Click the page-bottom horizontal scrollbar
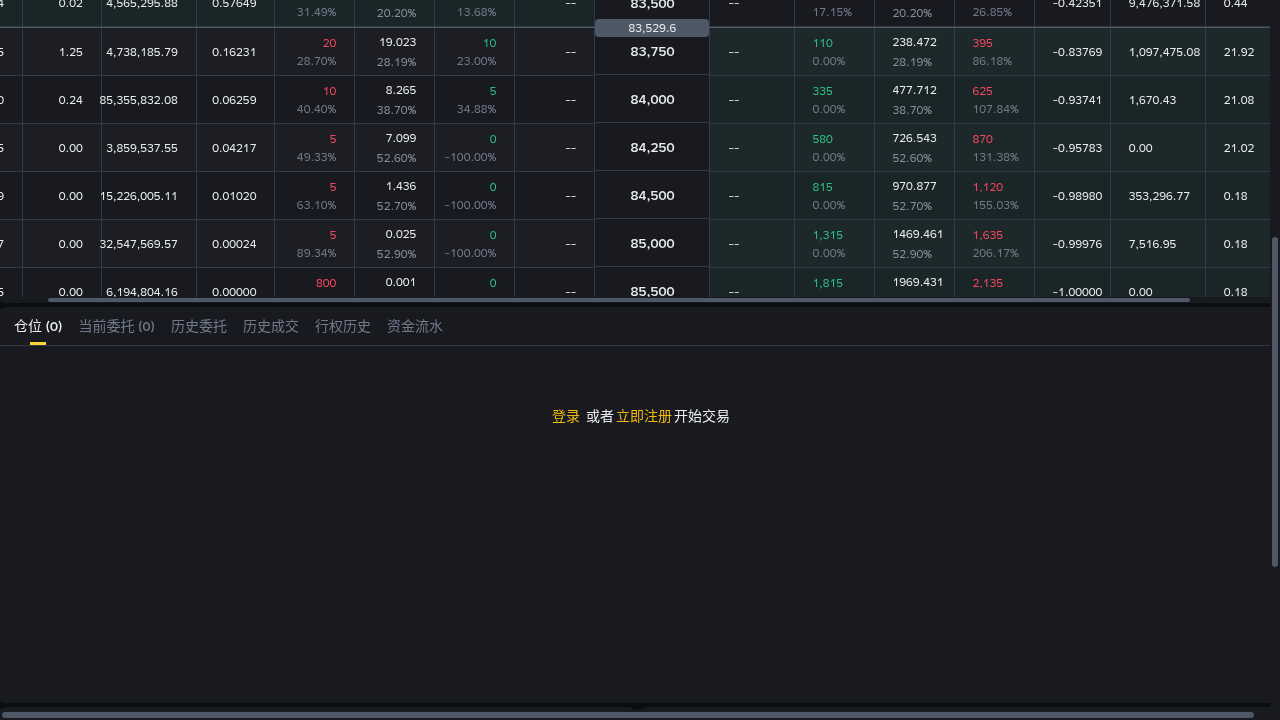This screenshot has width=1280, height=720. click(627, 715)
